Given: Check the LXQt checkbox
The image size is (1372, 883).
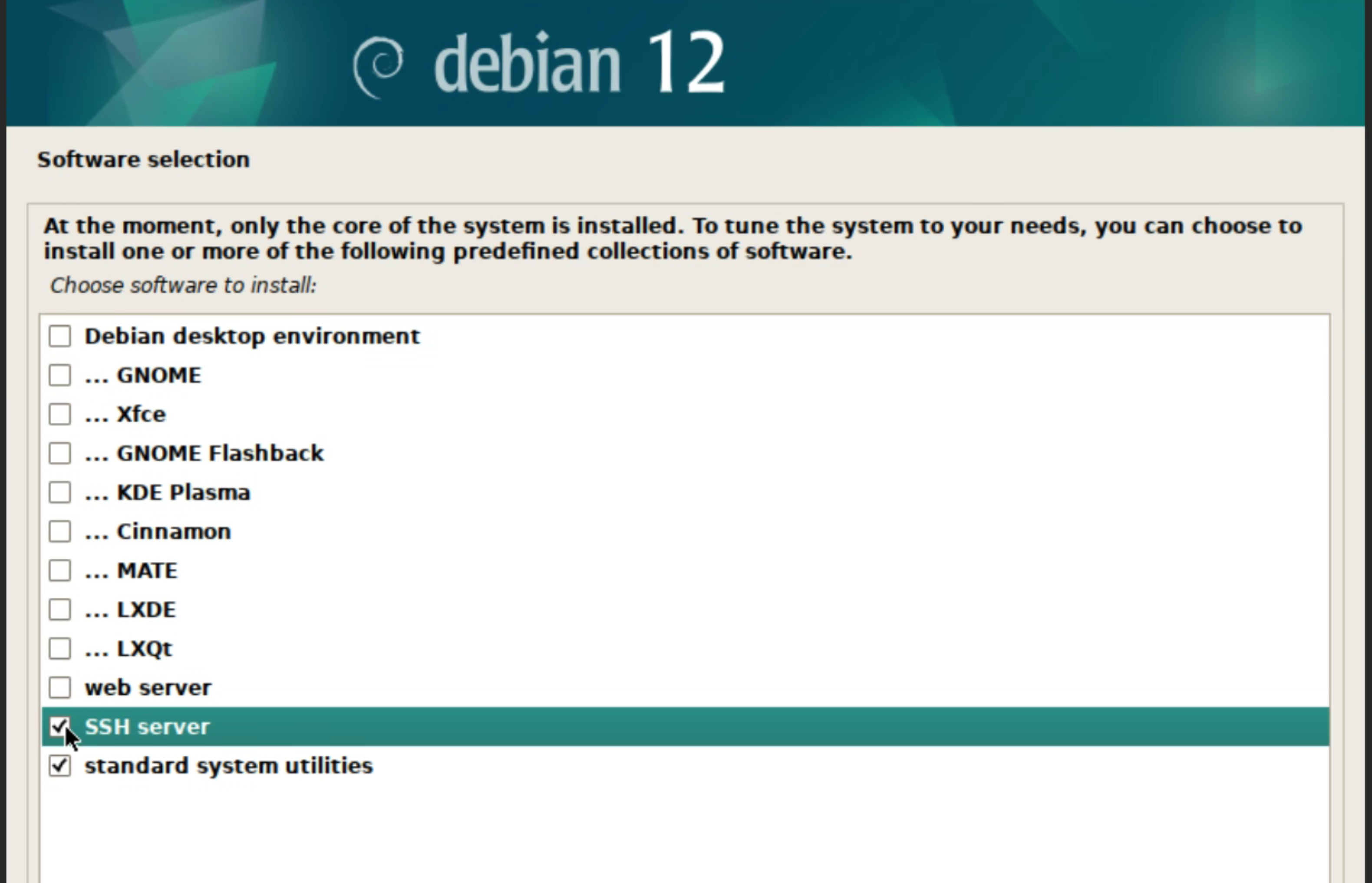Looking at the screenshot, I should 59,649.
